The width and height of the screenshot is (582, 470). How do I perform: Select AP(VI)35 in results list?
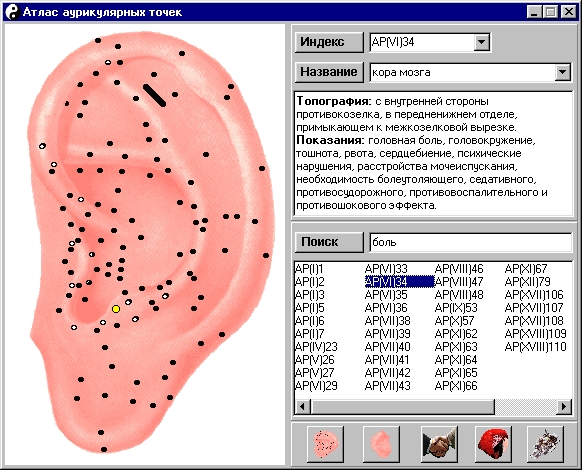click(386, 295)
